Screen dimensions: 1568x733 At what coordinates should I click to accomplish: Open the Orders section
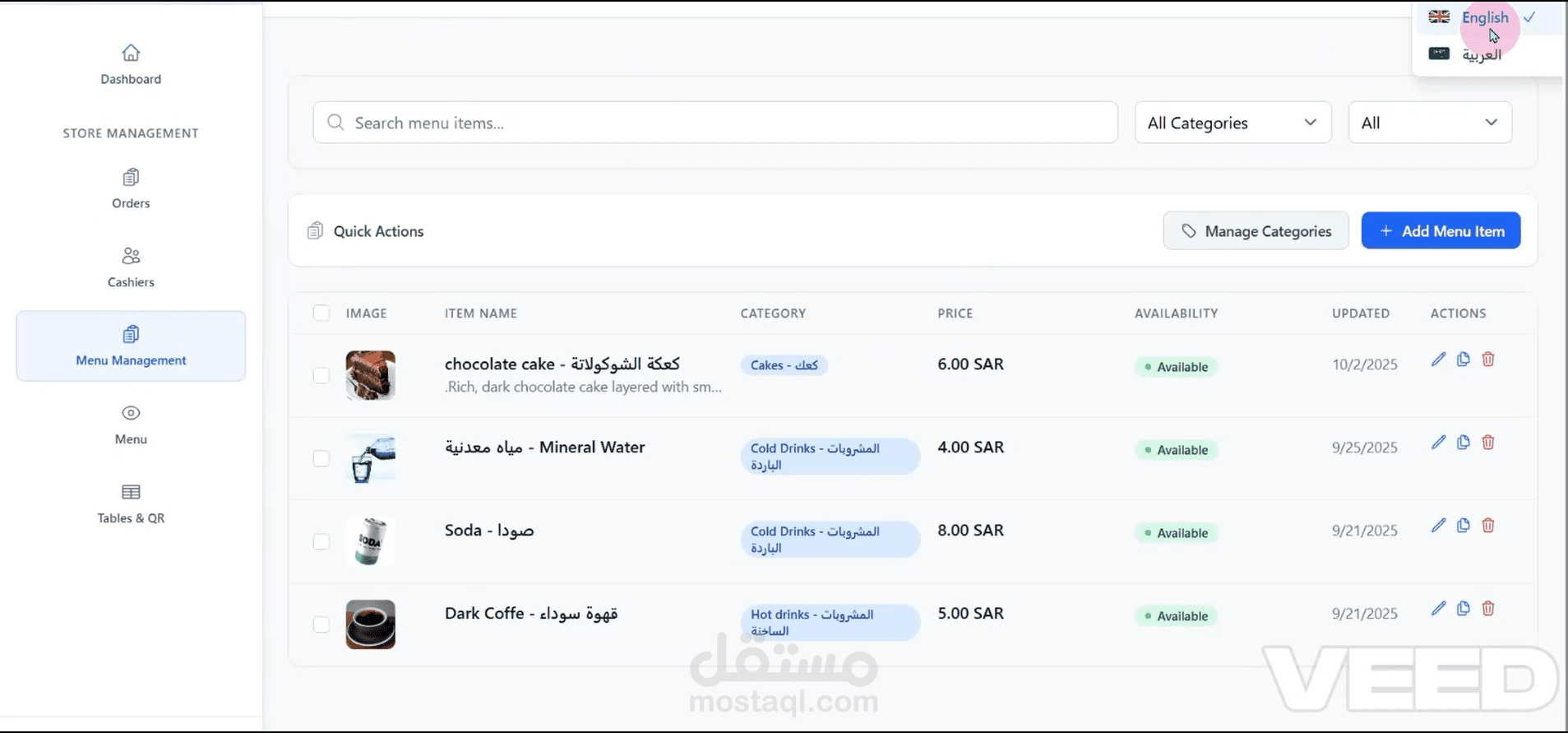click(131, 188)
